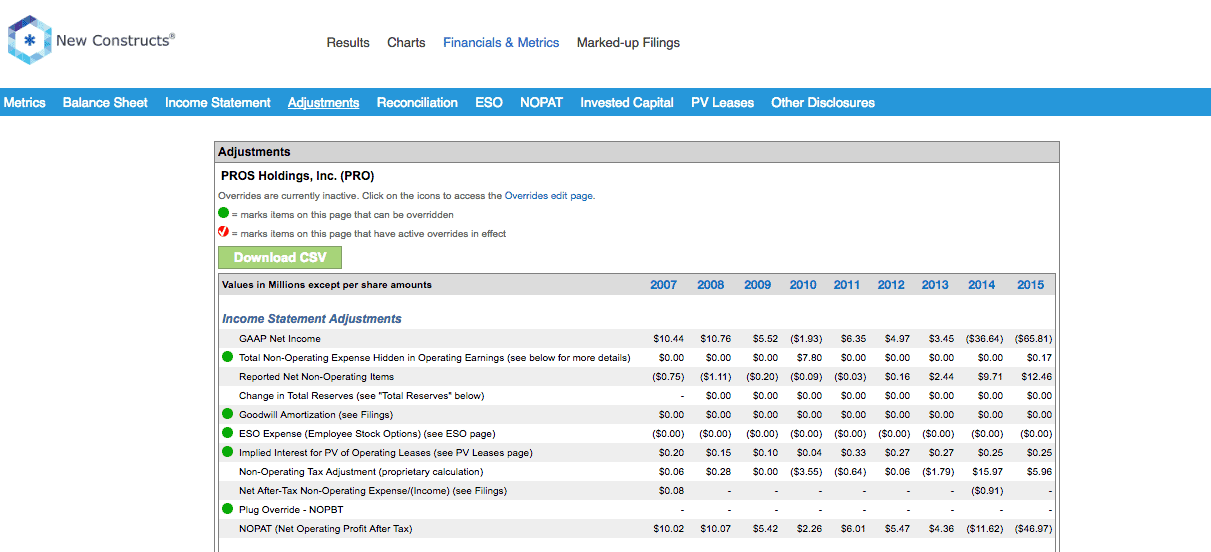Click Values in Millions except per share text
The image size is (1211, 552).
327,285
